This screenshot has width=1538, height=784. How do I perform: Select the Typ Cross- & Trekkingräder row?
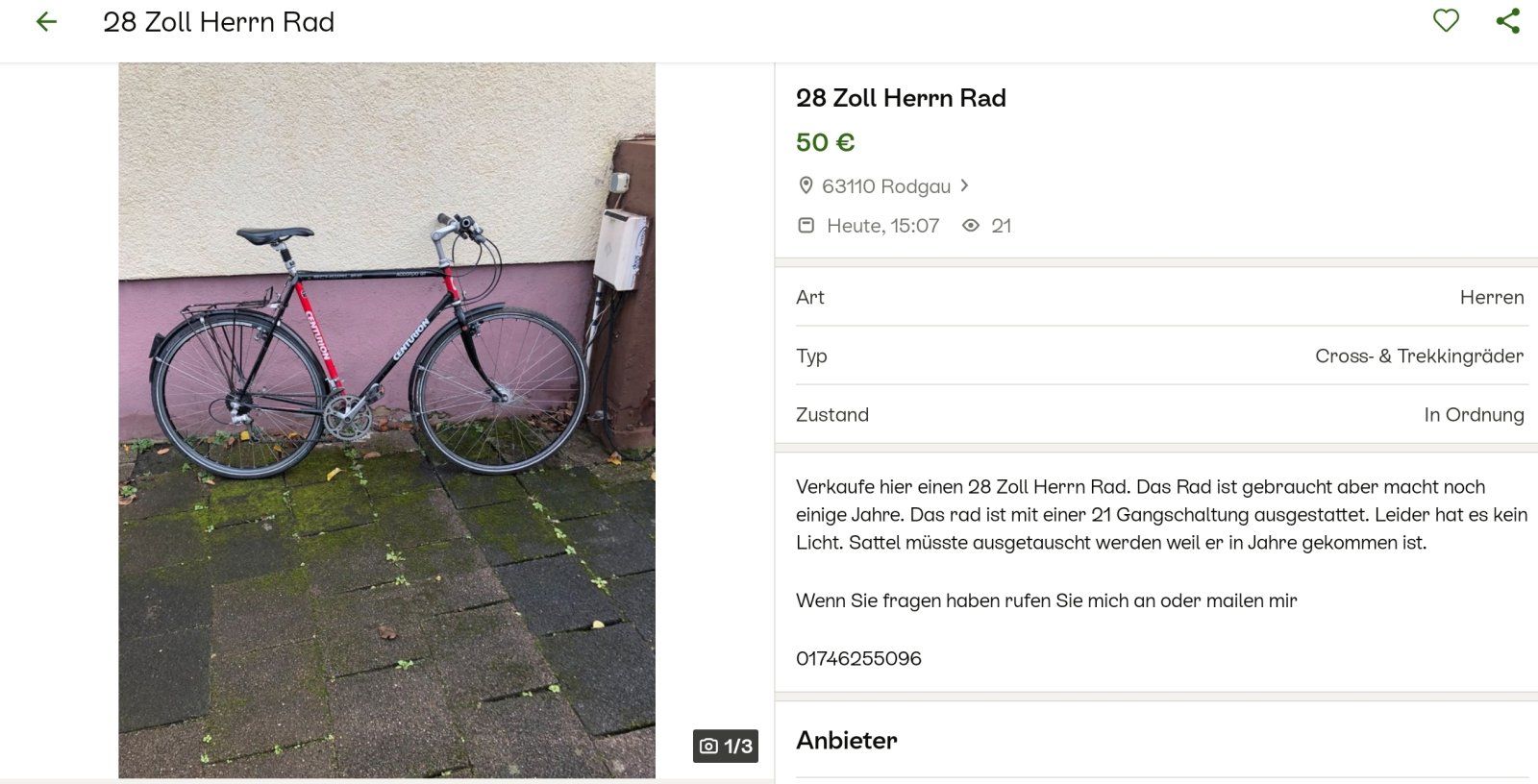(1159, 355)
